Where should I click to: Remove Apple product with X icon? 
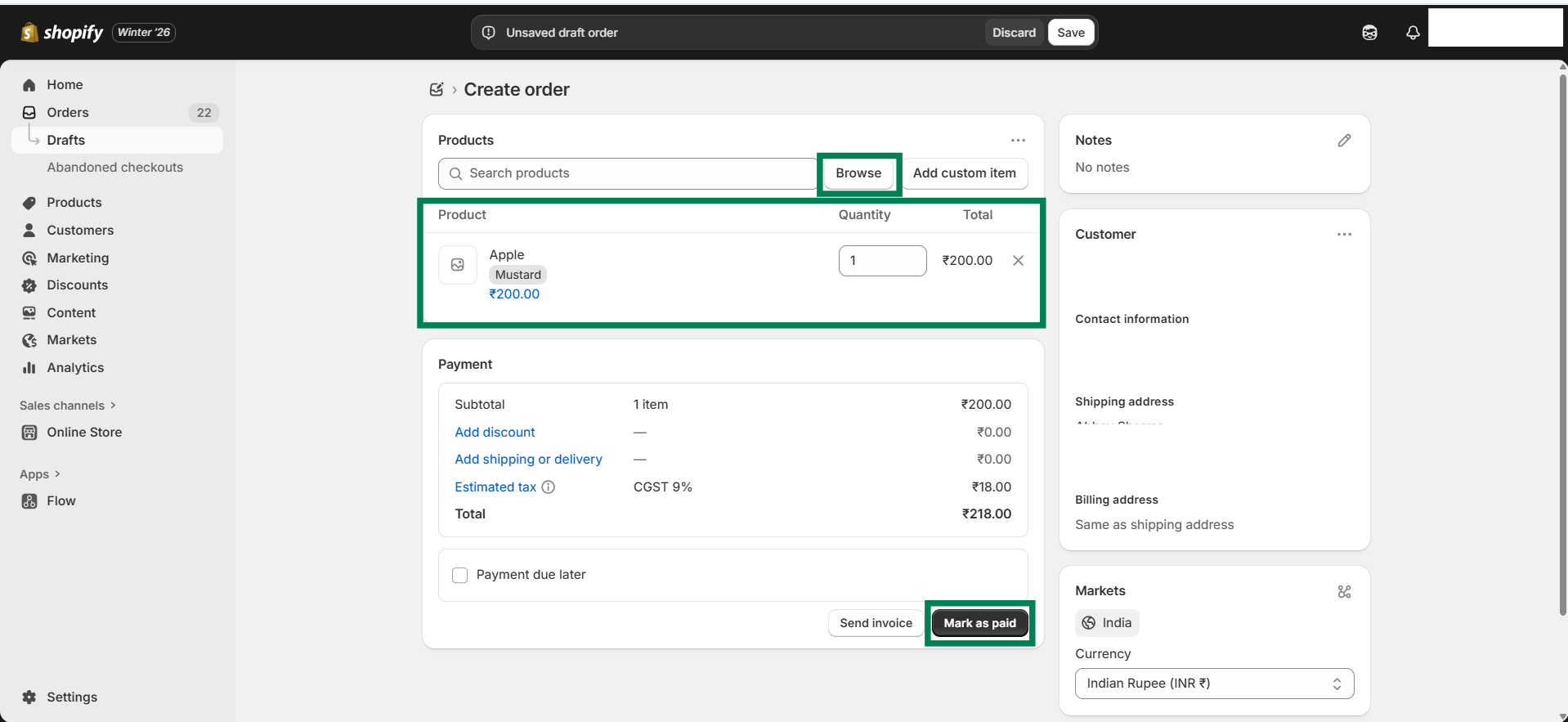click(x=1018, y=261)
